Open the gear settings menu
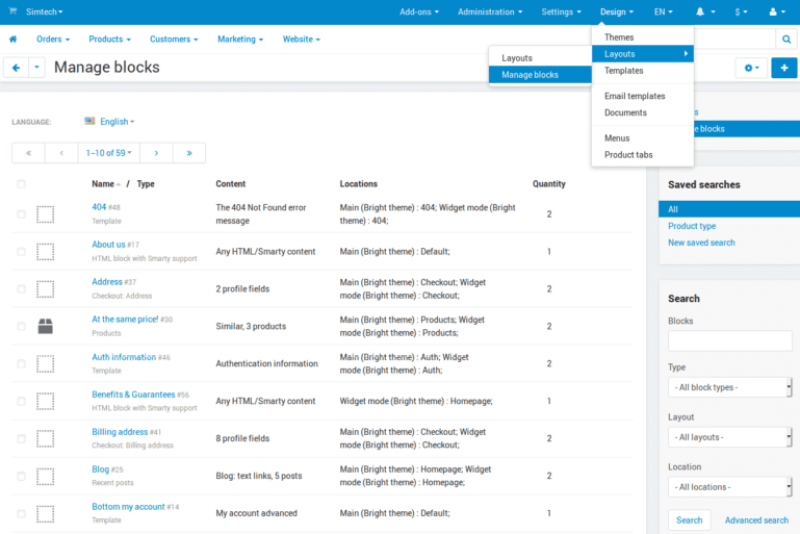The height and width of the screenshot is (534, 800). pyautogui.click(x=750, y=67)
